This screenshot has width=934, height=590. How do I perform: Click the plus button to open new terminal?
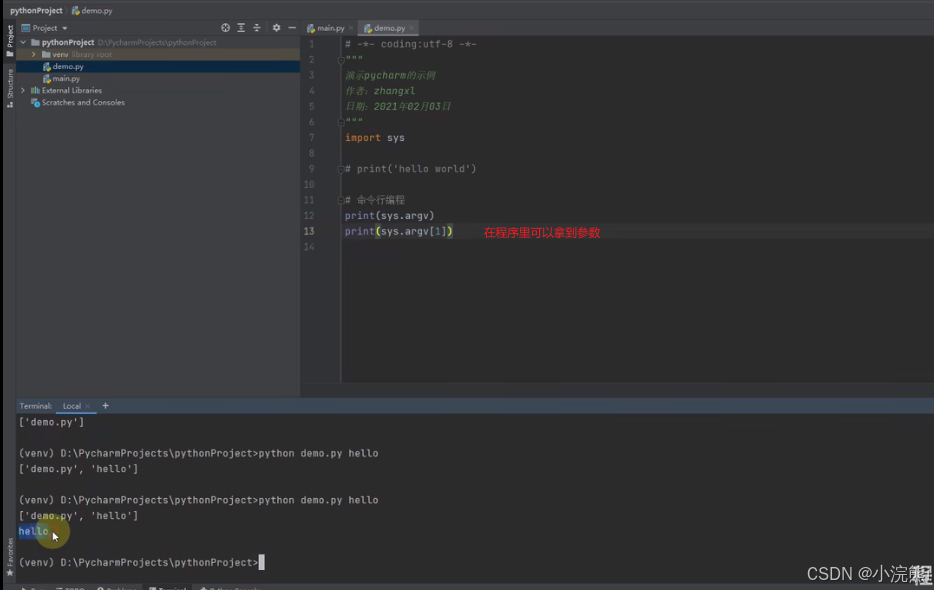[x=105, y=406]
